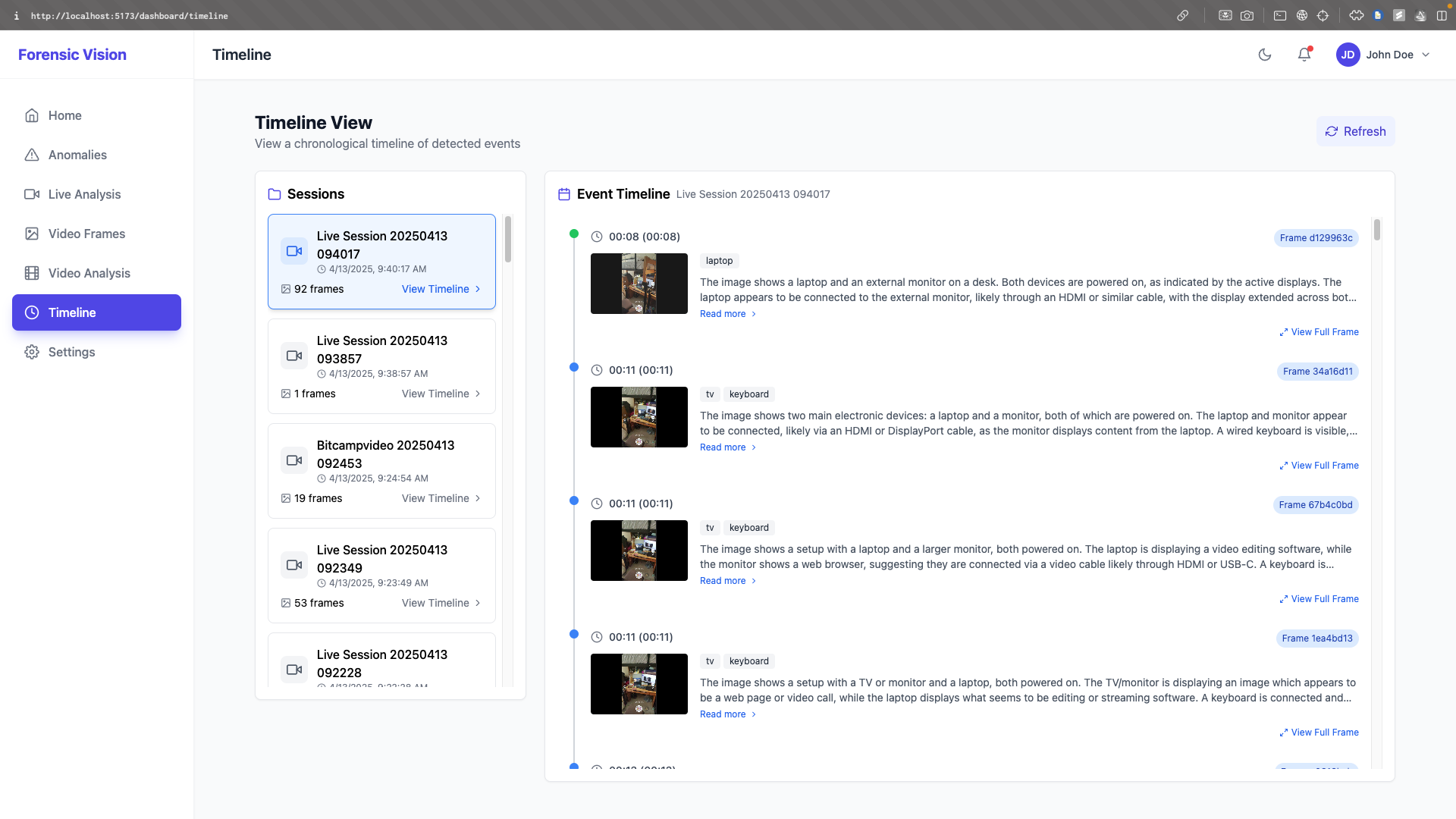Go to Anomalies page
The height and width of the screenshot is (819, 1456).
click(x=77, y=155)
